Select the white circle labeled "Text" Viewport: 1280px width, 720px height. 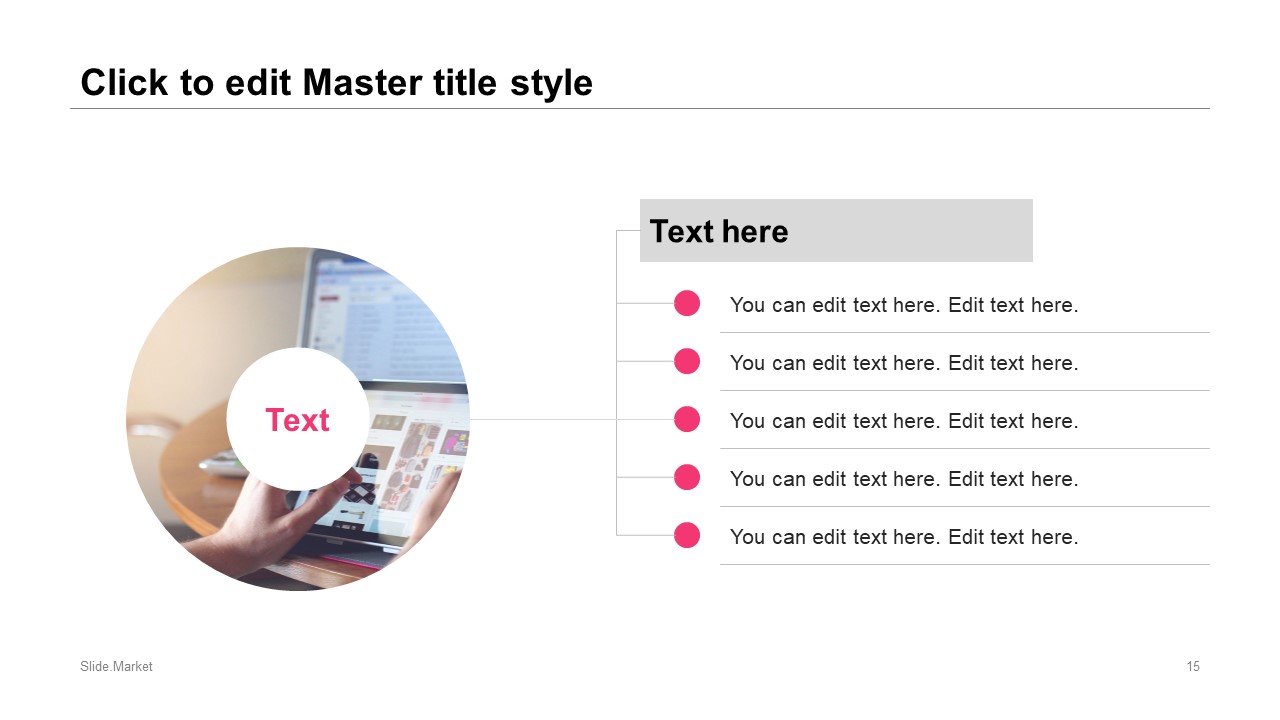[x=298, y=419]
